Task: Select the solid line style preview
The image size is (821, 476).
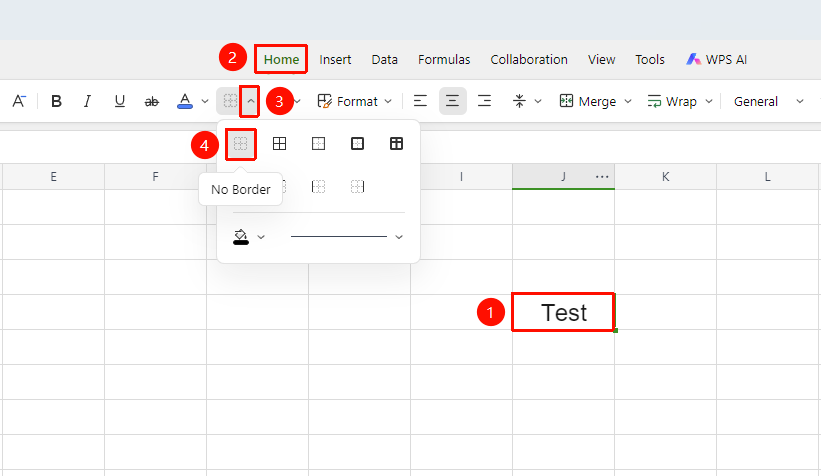Action: coord(339,237)
